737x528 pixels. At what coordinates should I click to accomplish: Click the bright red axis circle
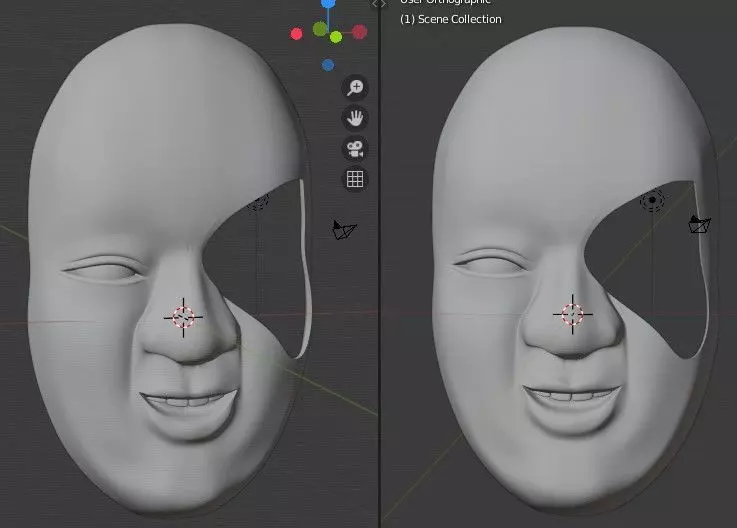pos(296,34)
